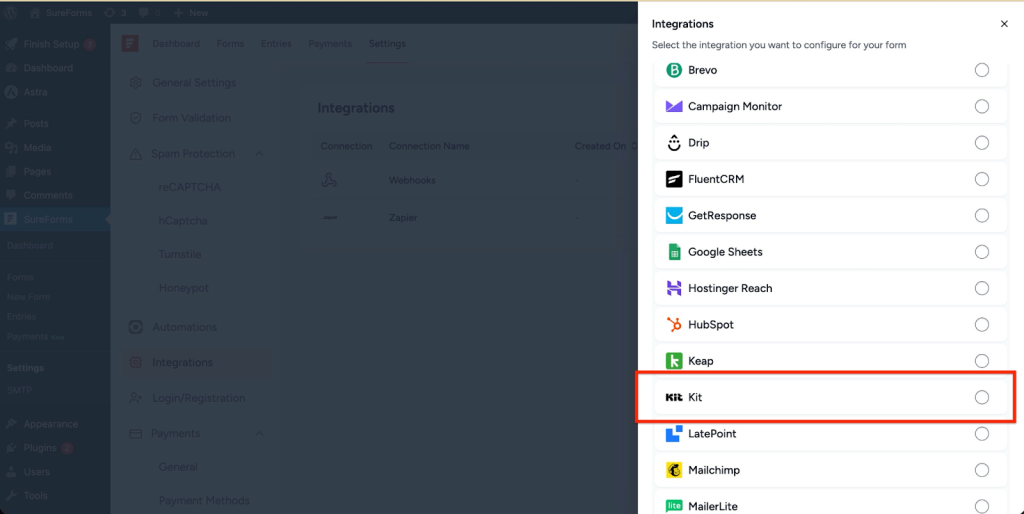
Task: Select the Kit integration radio button
Action: point(982,397)
